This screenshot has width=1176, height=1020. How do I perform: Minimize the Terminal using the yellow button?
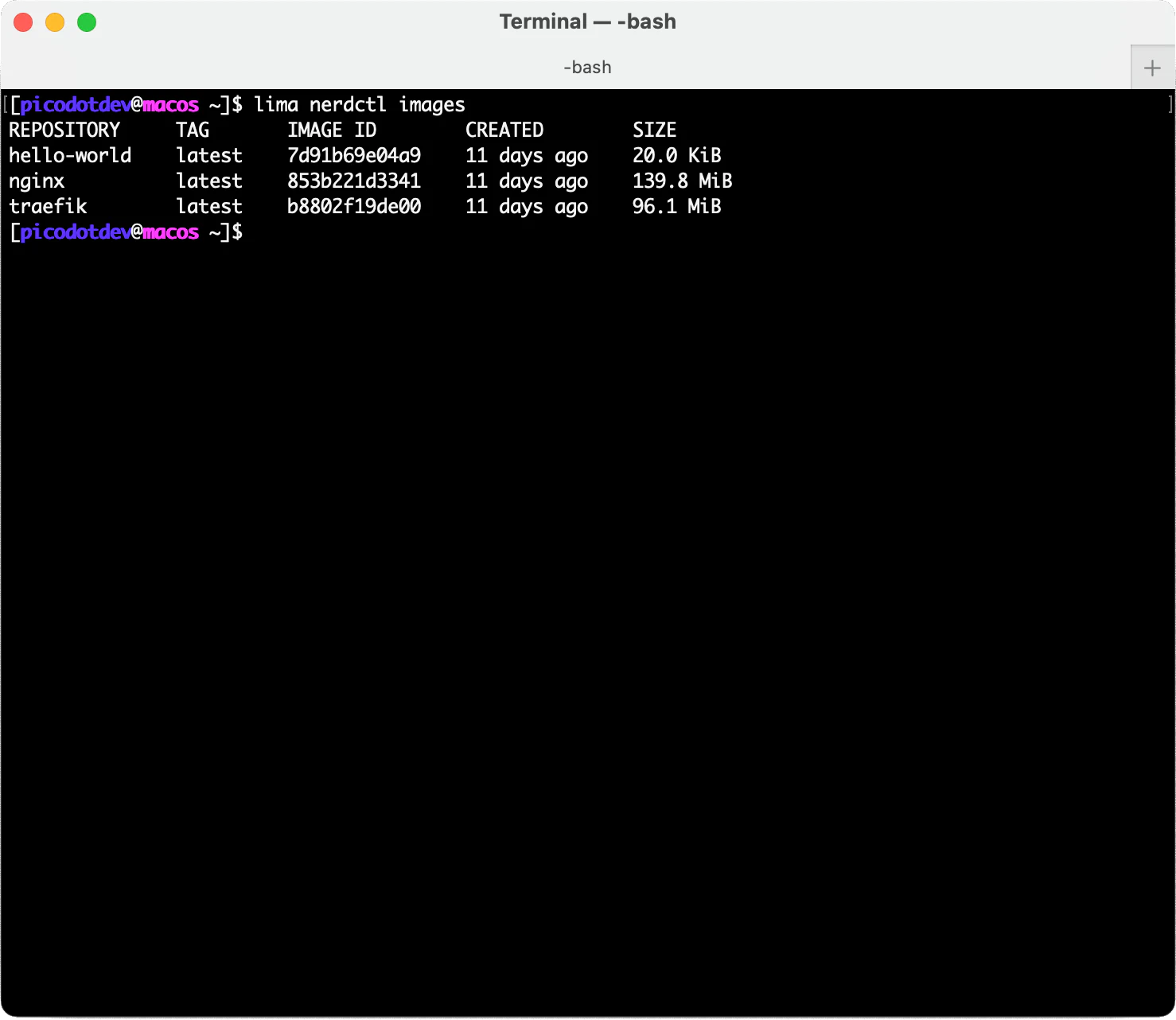(55, 22)
